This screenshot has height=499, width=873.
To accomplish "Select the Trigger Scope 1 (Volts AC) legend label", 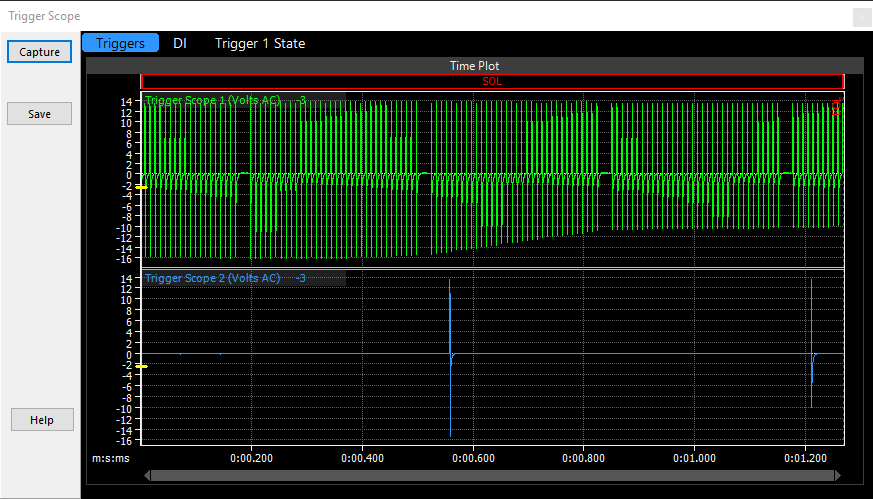I will coord(213,99).
